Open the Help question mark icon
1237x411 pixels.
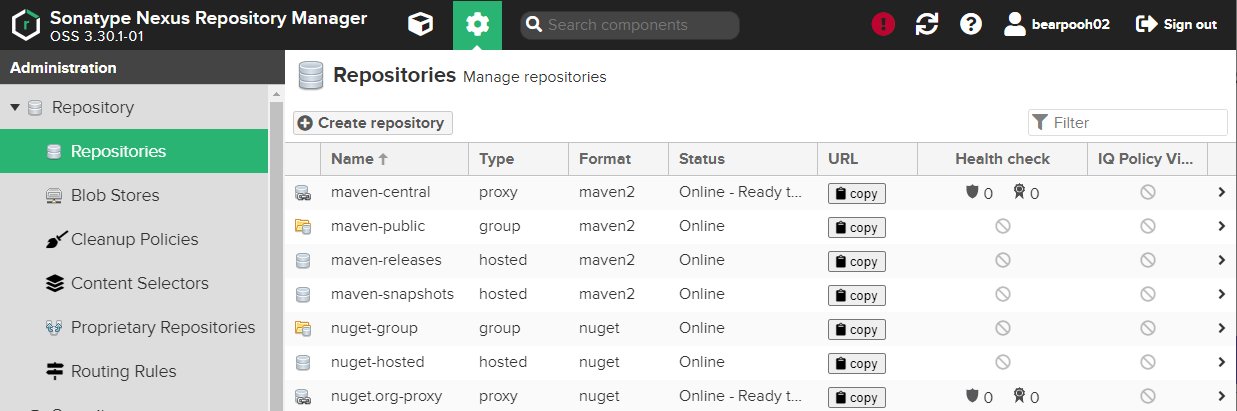coord(971,24)
